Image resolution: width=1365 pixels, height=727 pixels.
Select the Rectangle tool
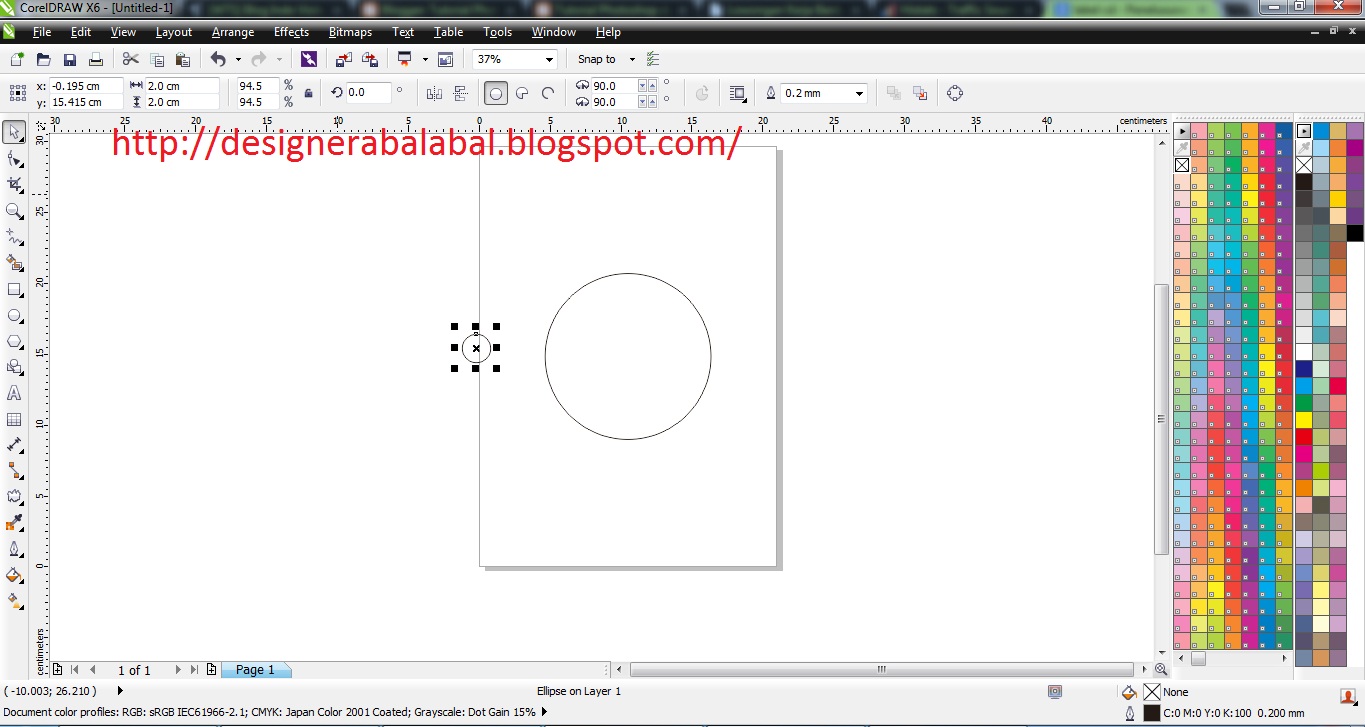pos(14,289)
